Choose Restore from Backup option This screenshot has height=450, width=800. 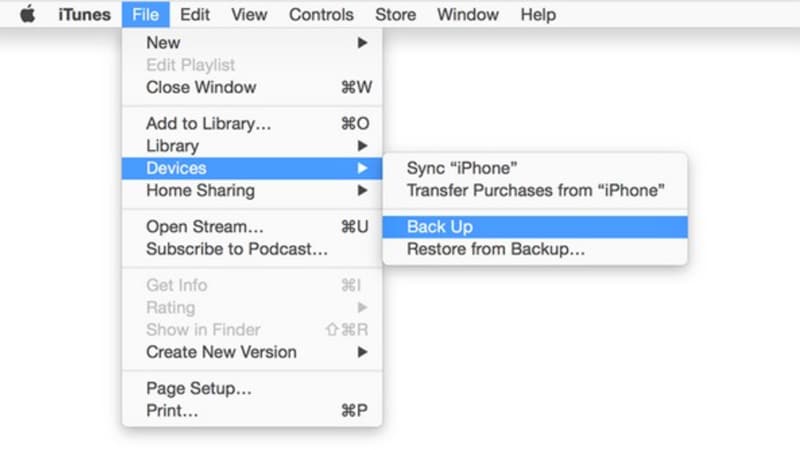click(535, 249)
